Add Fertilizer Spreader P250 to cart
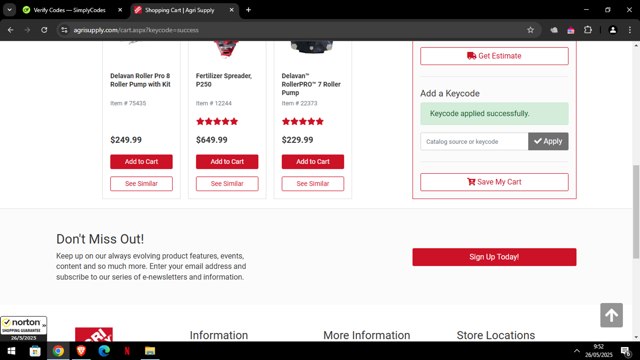 point(227,162)
